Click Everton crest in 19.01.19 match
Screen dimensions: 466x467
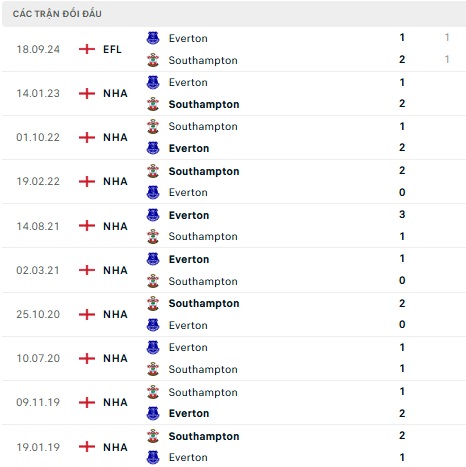click(x=153, y=457)
